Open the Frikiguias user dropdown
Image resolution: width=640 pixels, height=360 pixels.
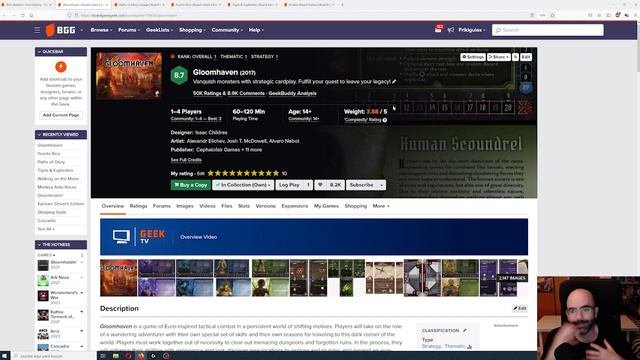[x=472, y=30]
